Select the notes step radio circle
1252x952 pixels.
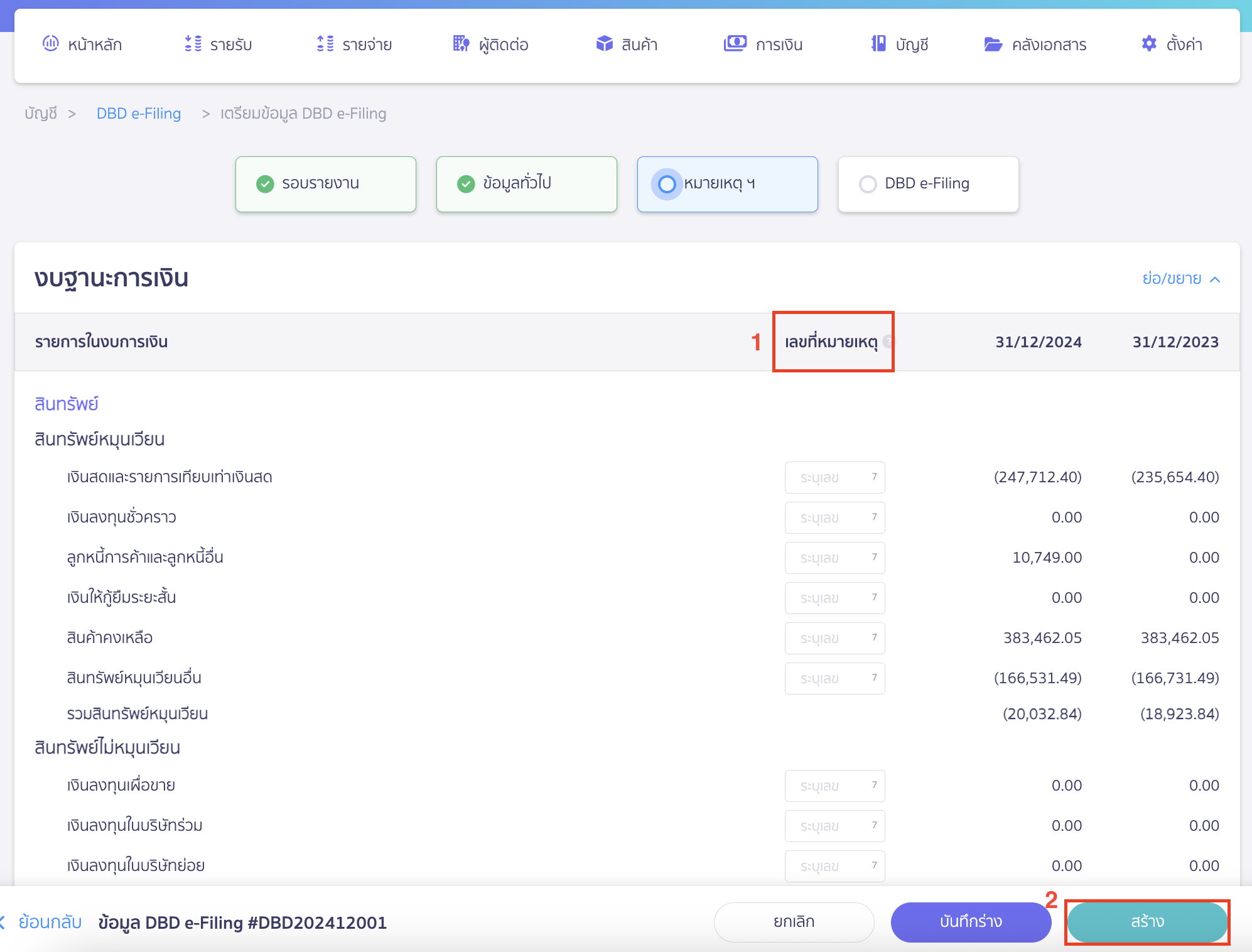click(x=667, y=184)
